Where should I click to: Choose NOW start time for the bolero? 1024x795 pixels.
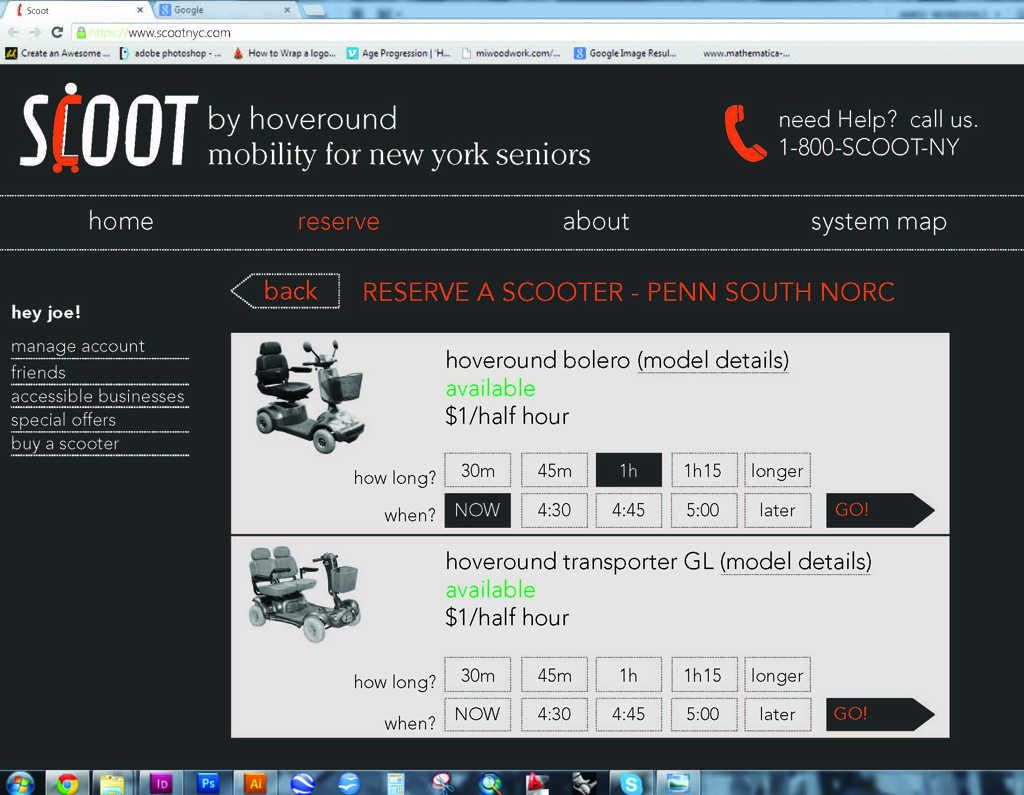pyautogui.click(x=477, y=510)
